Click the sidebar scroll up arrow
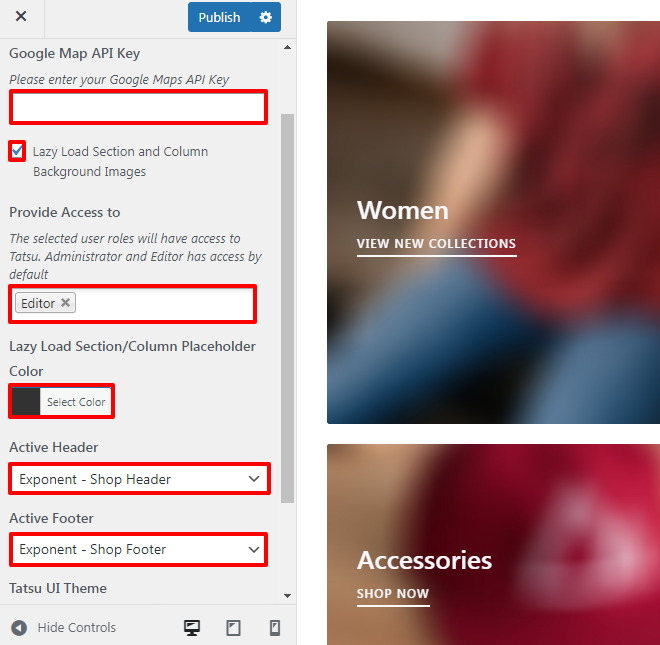This screenshot has height=645, width=660. [x=287, y=47]
